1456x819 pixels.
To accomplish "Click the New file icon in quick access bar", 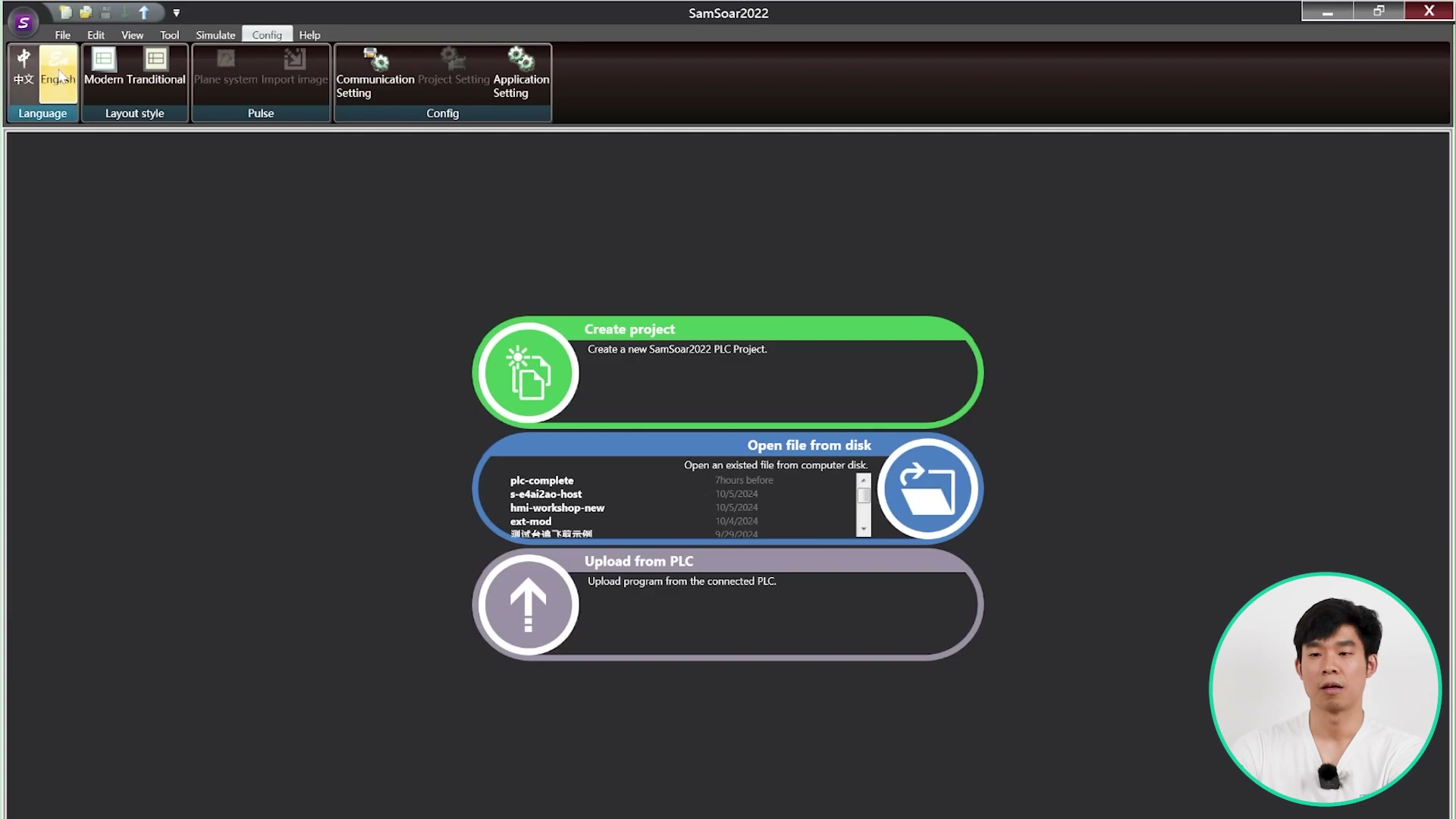I will [x=66, y=13].
